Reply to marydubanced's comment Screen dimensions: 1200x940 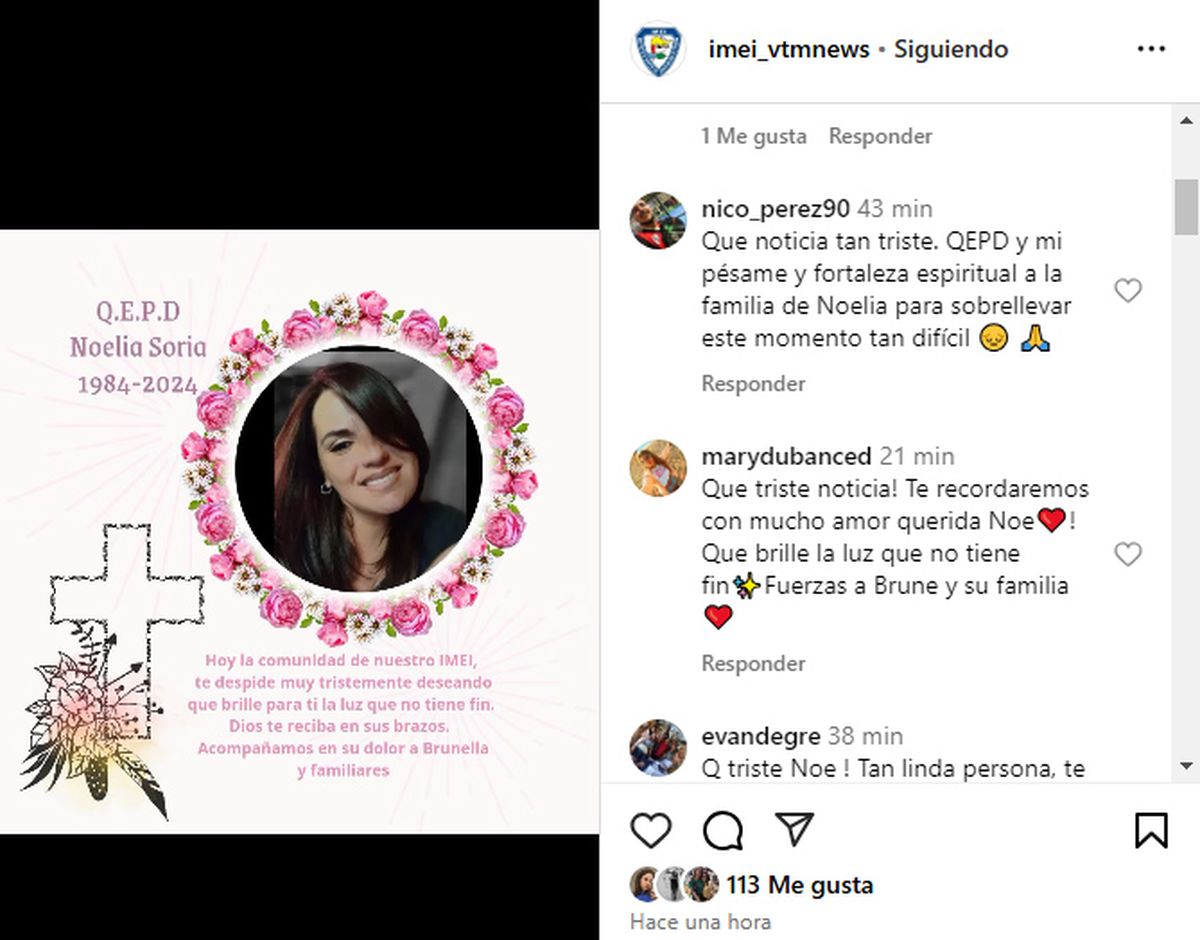coord(753,663)
